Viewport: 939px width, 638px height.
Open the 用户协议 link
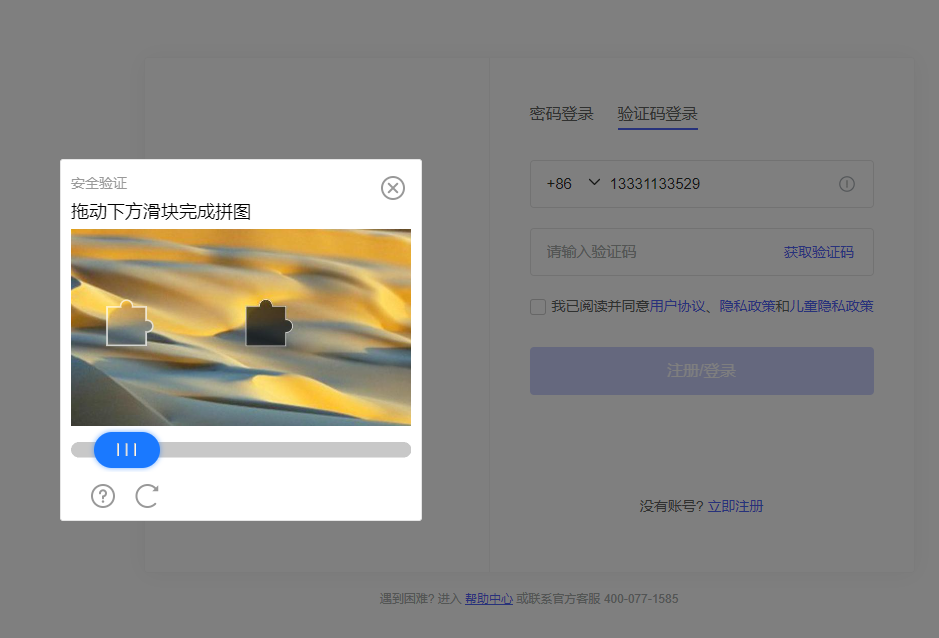[677, 307]
